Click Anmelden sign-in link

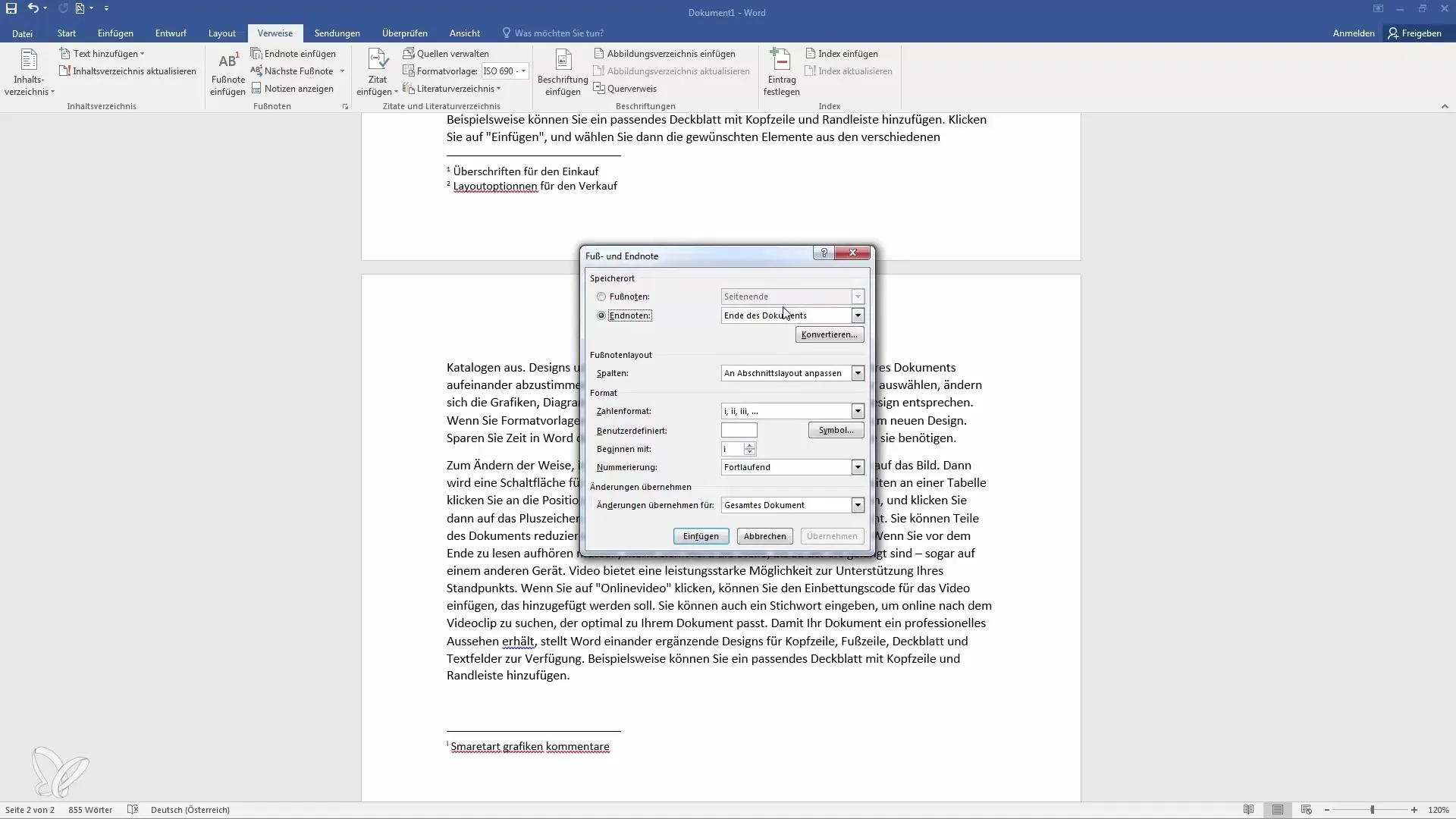(x=1354, y=33)
